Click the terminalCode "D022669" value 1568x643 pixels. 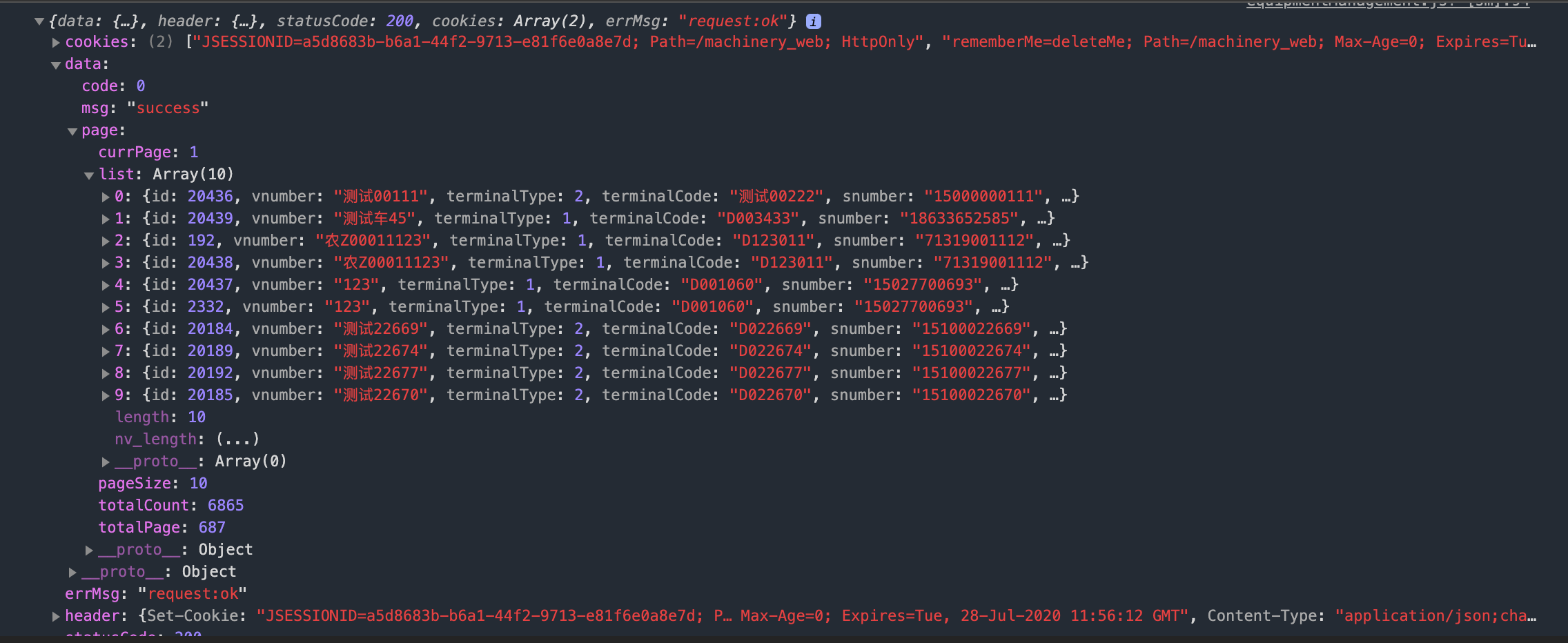tap(771, 328)
